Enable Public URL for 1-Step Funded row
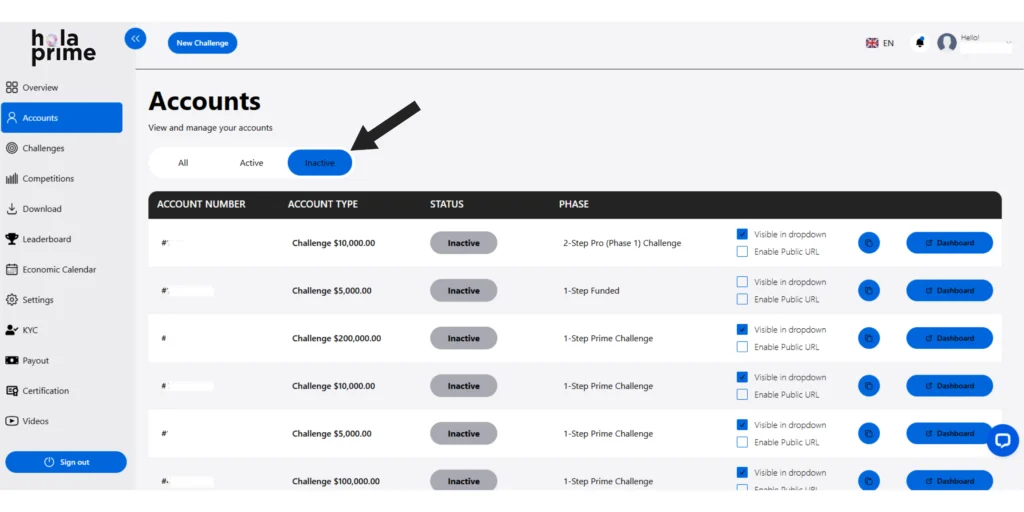Screen dimensions: 1024x512 click(742, 299)
